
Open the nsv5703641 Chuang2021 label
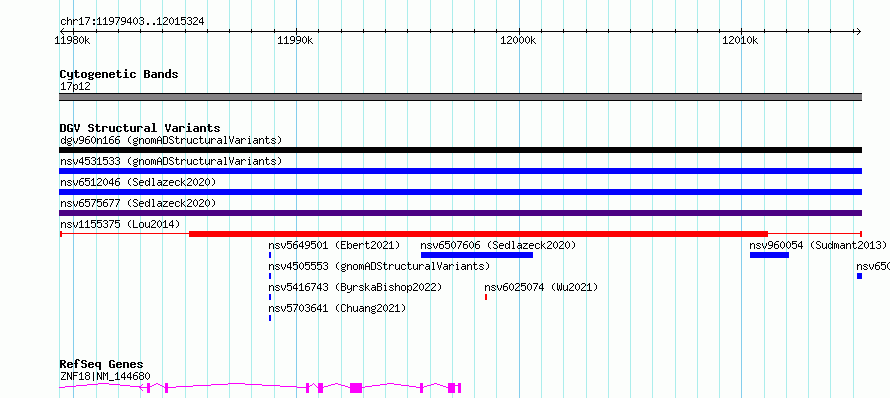click(337, 308)
